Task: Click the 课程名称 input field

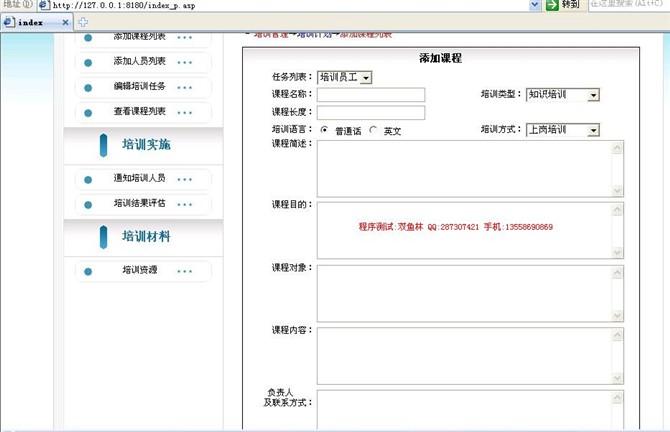Action: pos(371,95)
